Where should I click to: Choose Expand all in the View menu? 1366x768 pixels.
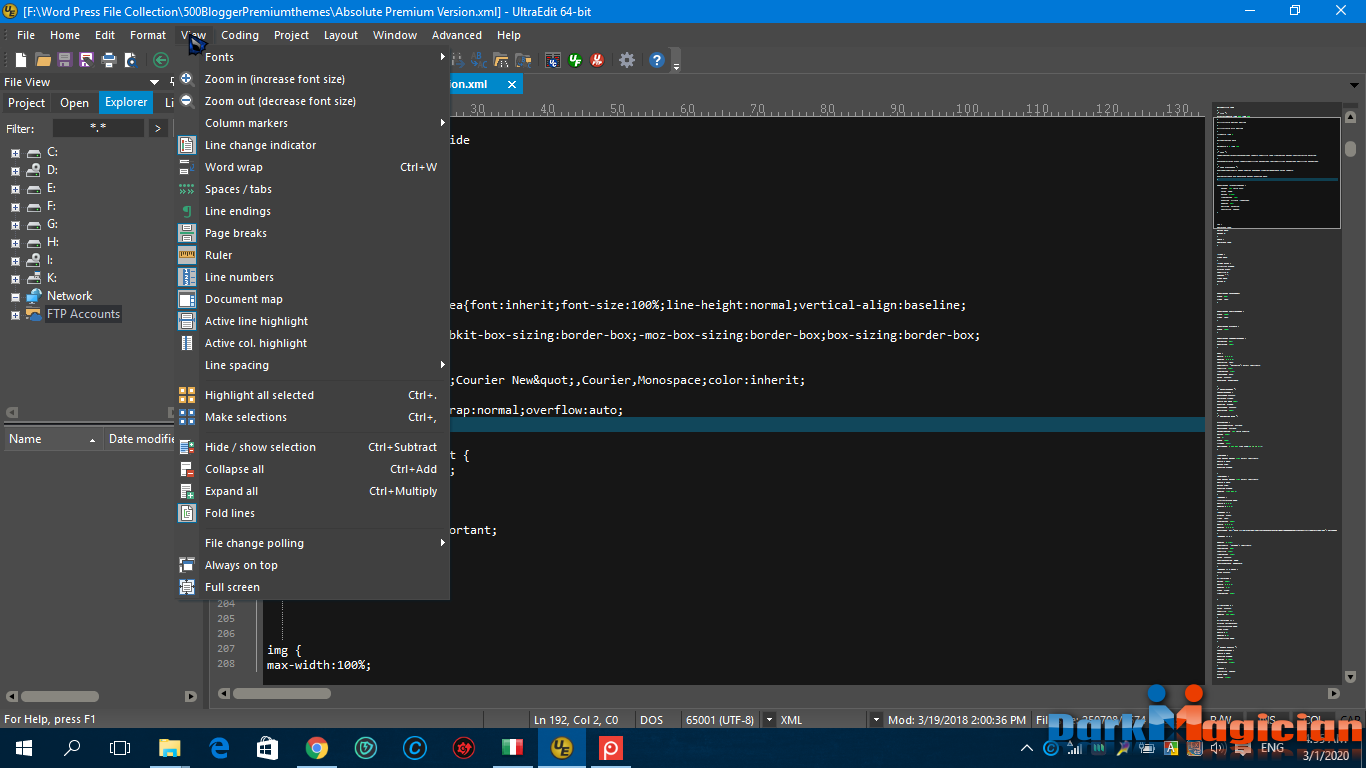click(x=312, y=491)
